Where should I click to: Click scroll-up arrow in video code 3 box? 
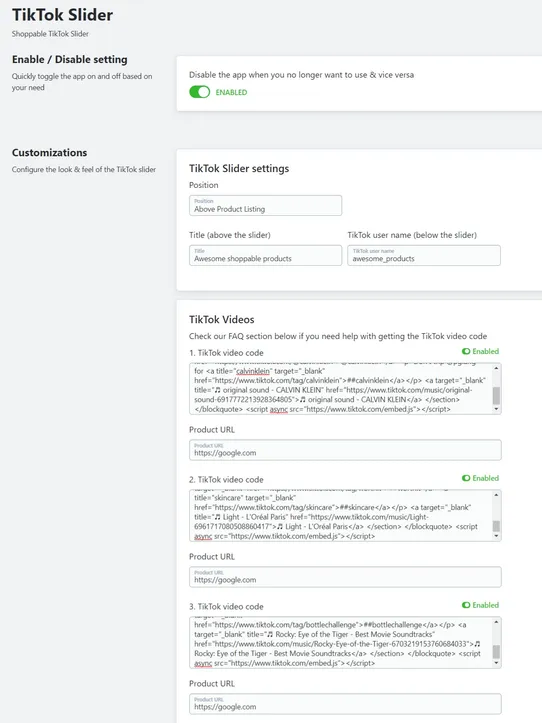click(496, 622)
